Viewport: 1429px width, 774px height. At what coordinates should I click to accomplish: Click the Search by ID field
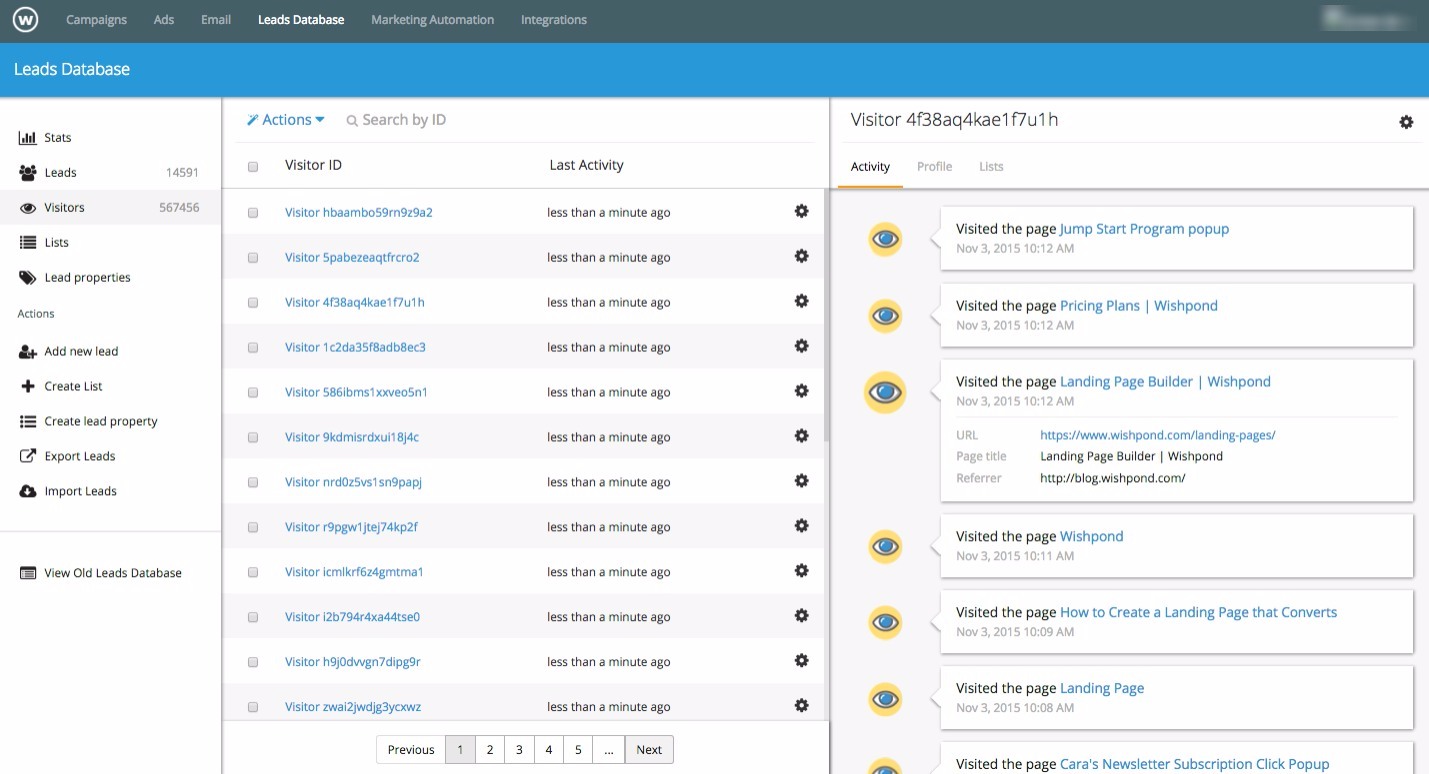tap(404, 120)
